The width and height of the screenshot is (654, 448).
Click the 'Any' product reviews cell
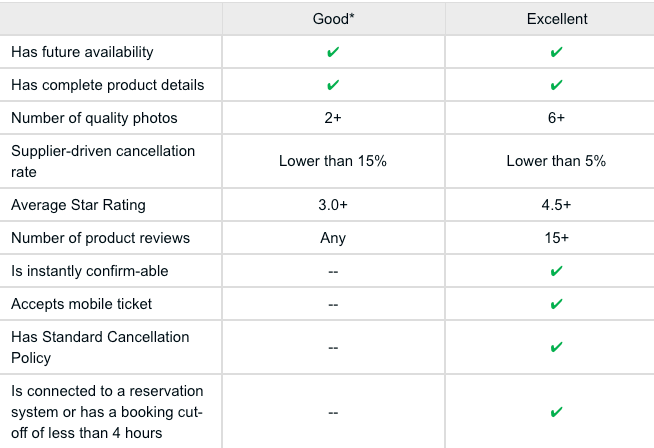pyautogui.click(x=333, y=238)
